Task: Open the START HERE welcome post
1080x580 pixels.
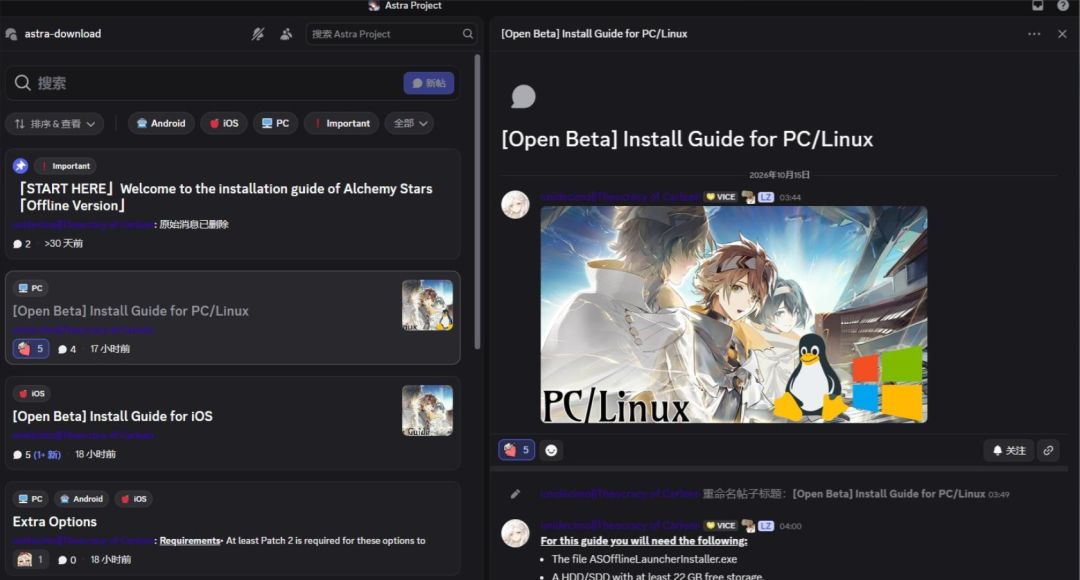Action: [x=233, y=205]
